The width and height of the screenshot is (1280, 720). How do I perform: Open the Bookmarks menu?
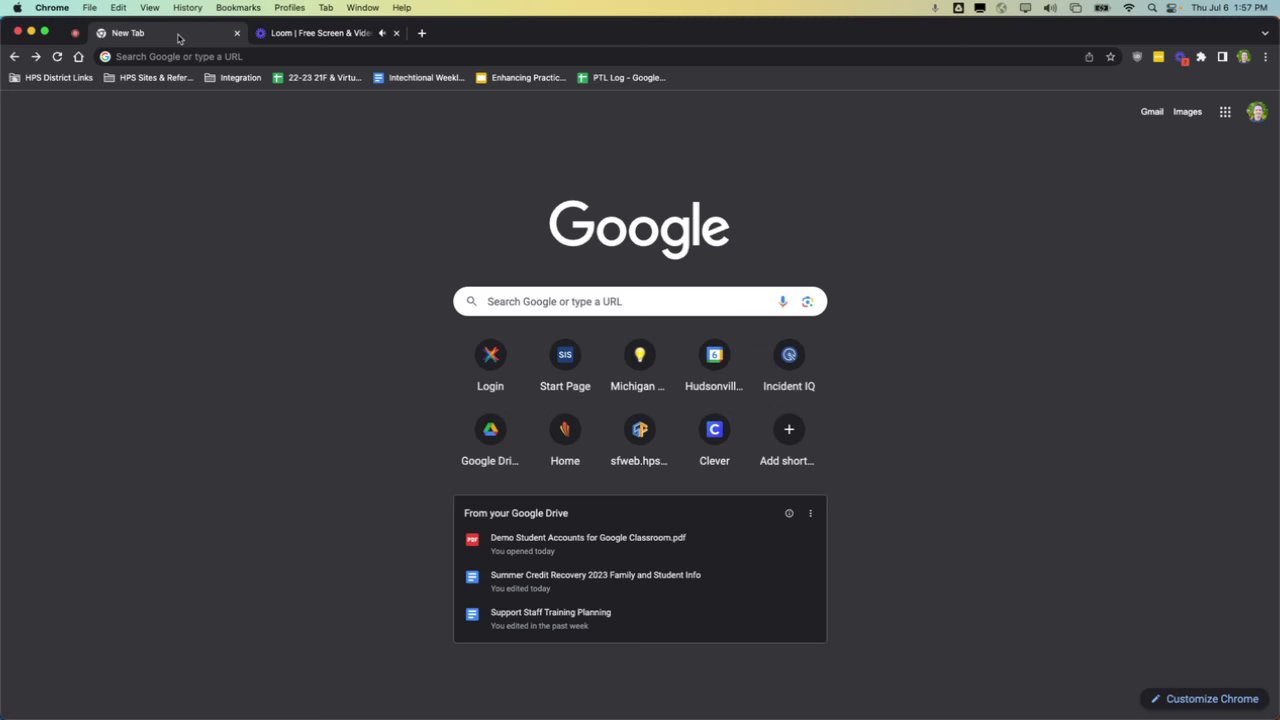238,8
